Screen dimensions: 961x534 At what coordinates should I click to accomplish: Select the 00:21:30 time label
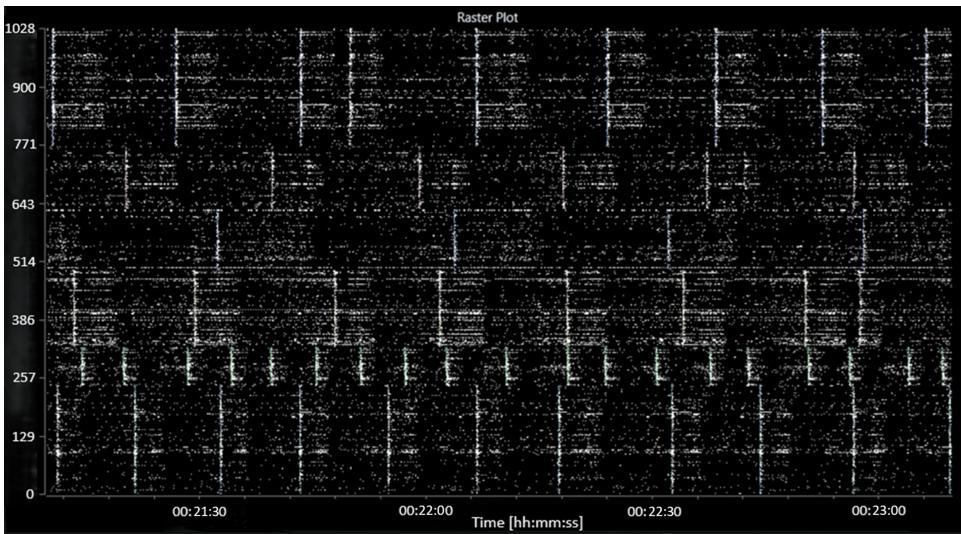[x=199, y=510]
